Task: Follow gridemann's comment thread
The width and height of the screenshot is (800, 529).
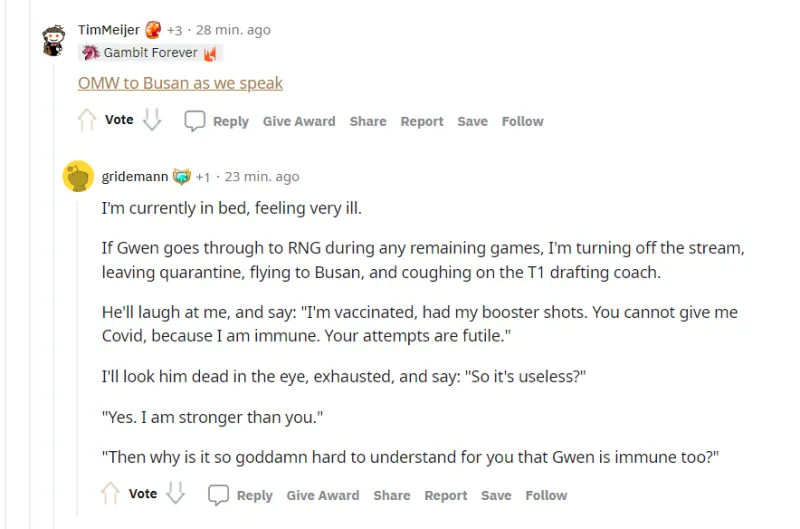Action: pos(546,495)
